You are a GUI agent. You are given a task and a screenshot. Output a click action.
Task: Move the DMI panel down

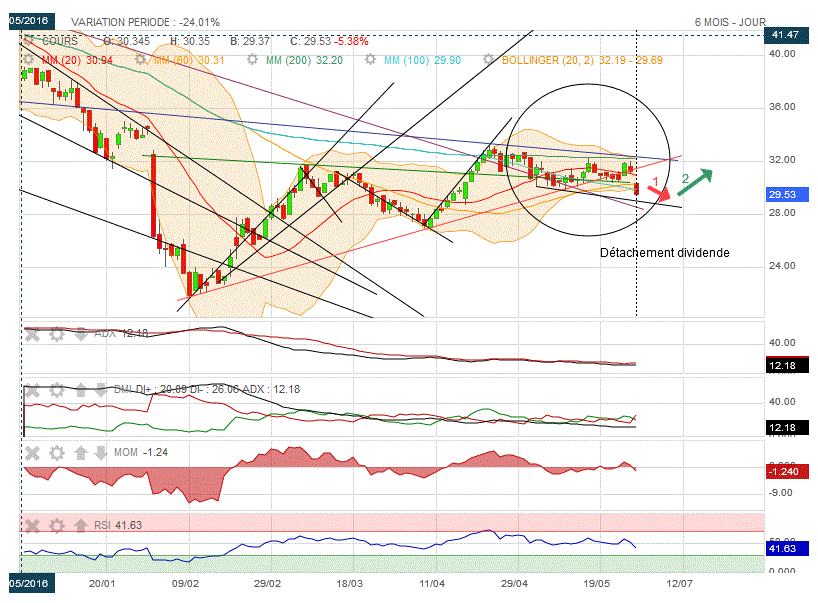coord(101,390)
